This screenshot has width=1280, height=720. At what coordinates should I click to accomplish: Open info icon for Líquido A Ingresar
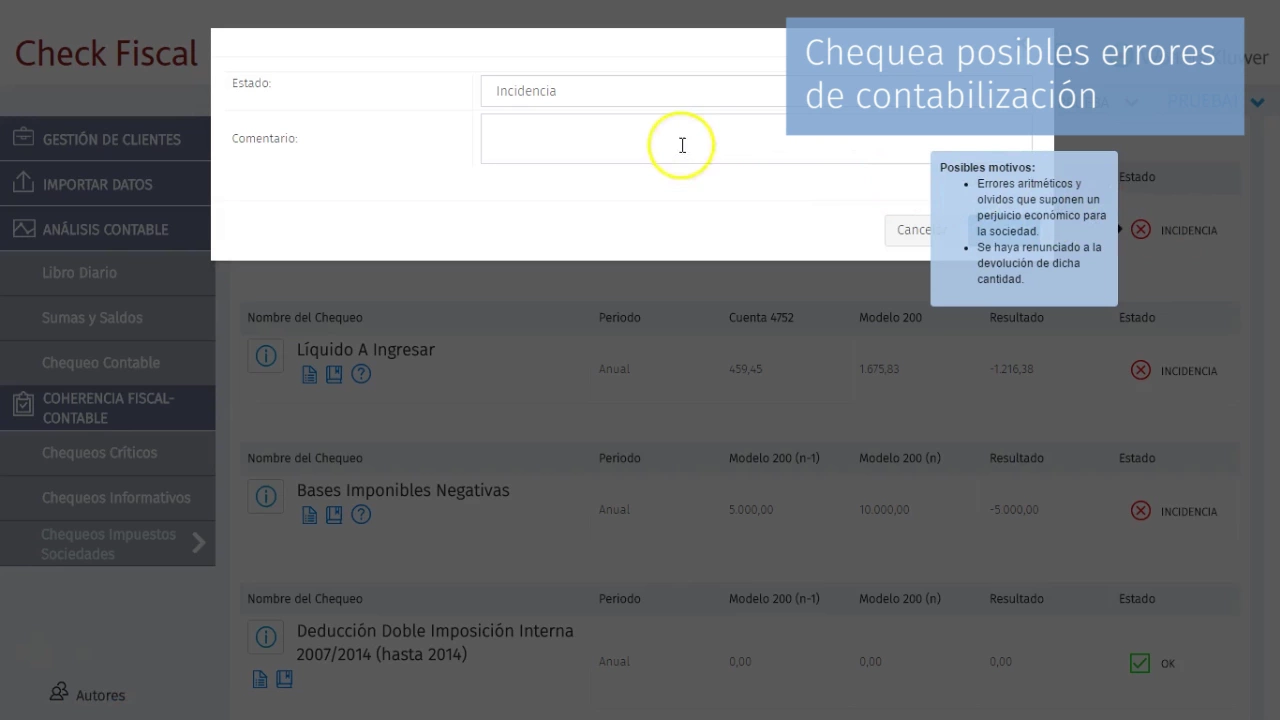[x=266, y=356]
